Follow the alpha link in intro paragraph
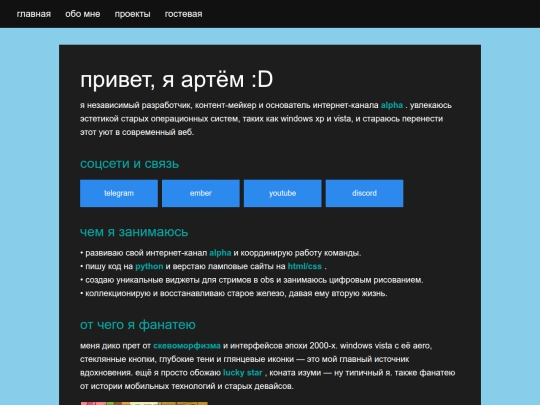 392,105
